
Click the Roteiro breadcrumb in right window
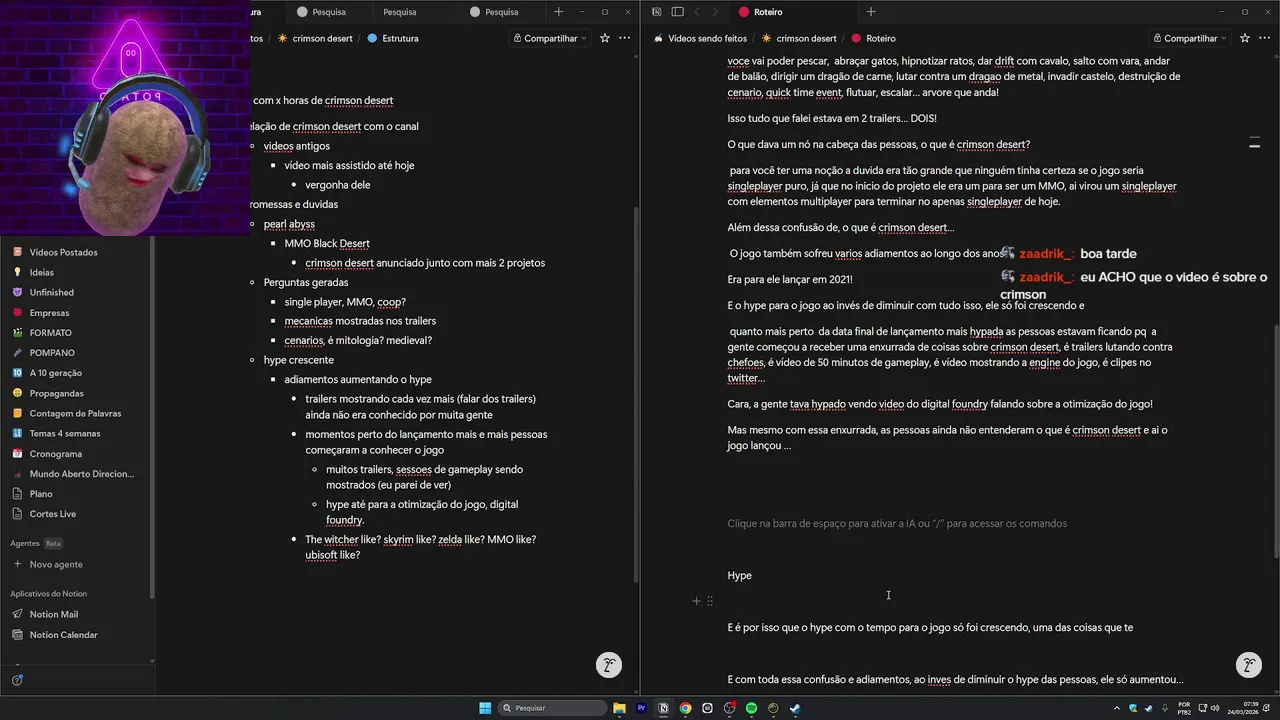click(873, 38)
